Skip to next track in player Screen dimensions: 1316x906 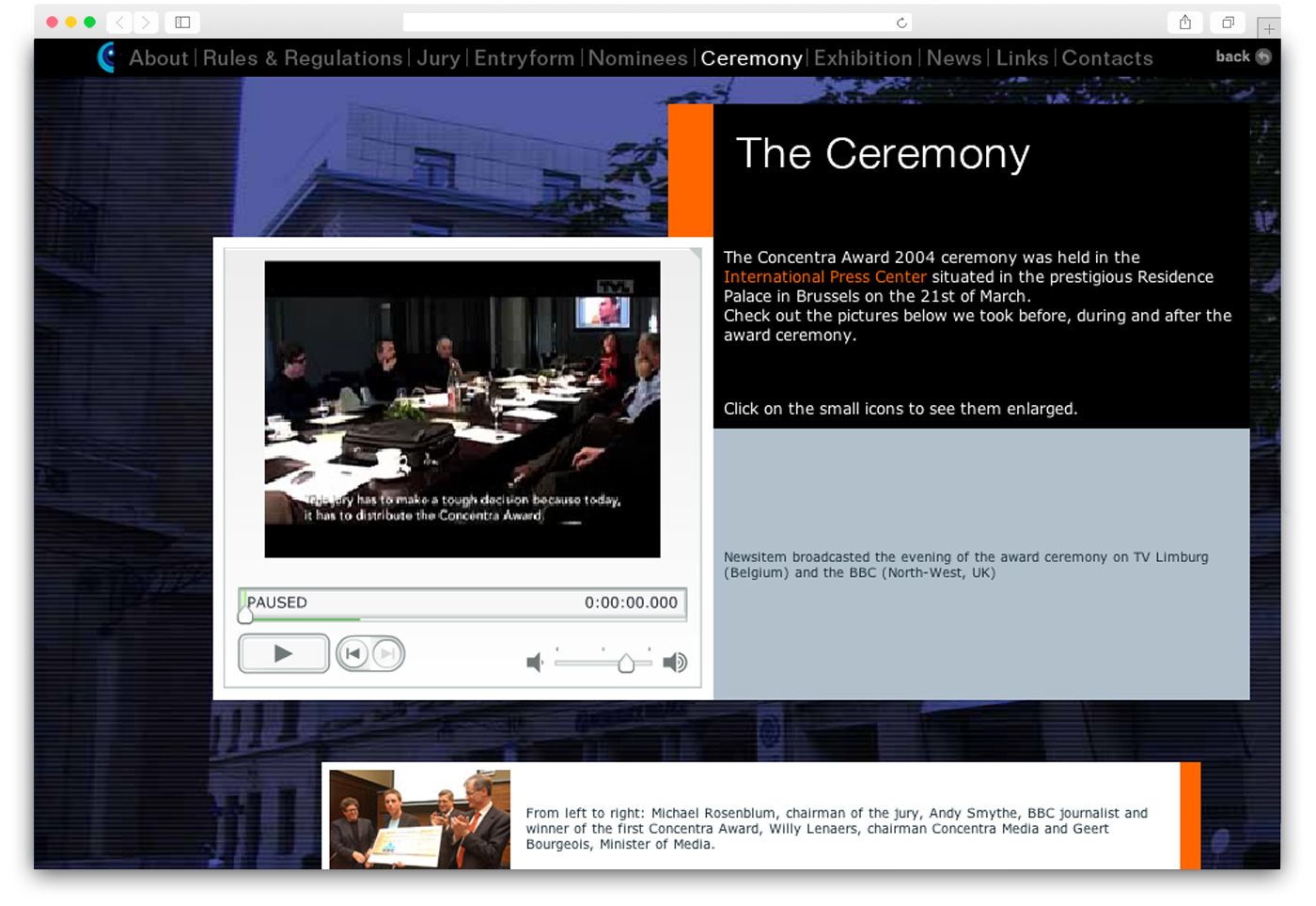point(386,654)
